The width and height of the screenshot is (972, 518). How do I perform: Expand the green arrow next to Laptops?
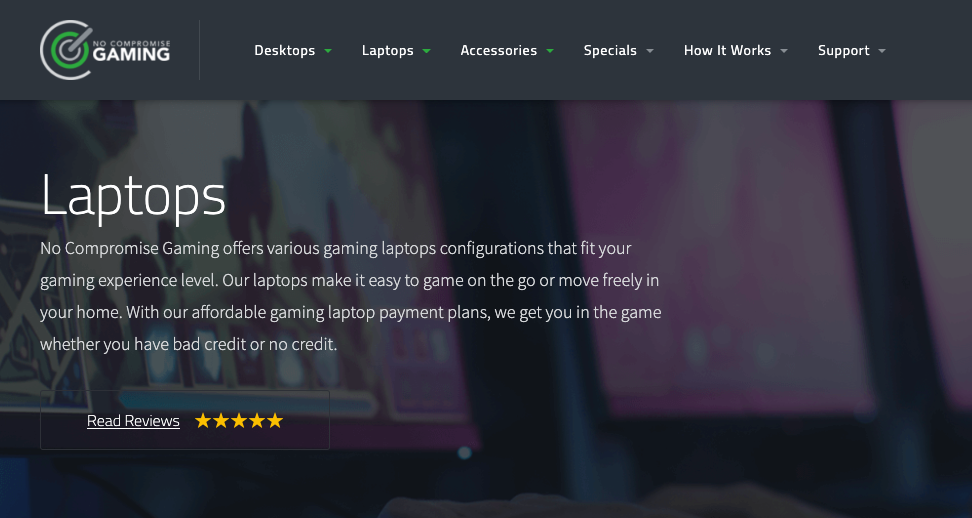coord(426,51)
